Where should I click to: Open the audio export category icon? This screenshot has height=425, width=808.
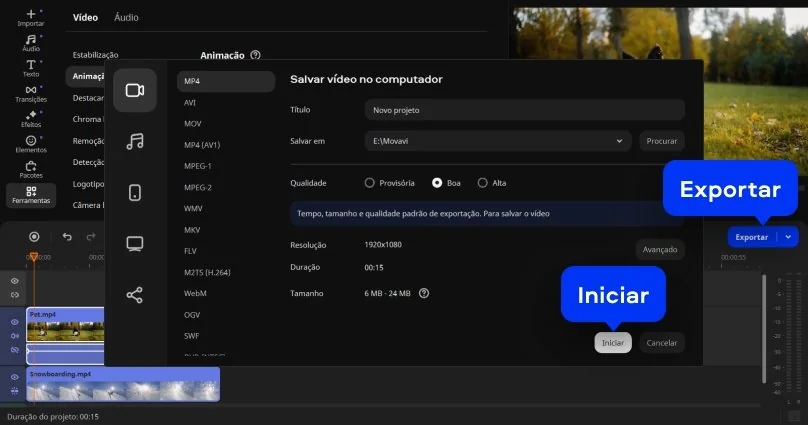[x=135, y=141]
